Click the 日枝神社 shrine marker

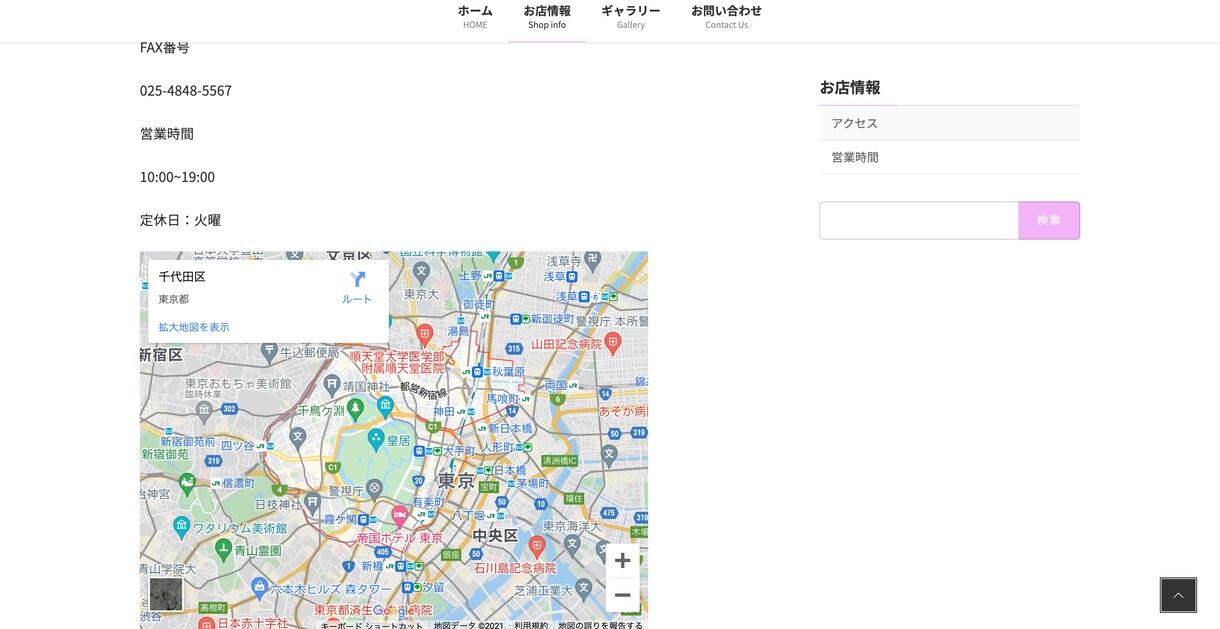point(312,503)
